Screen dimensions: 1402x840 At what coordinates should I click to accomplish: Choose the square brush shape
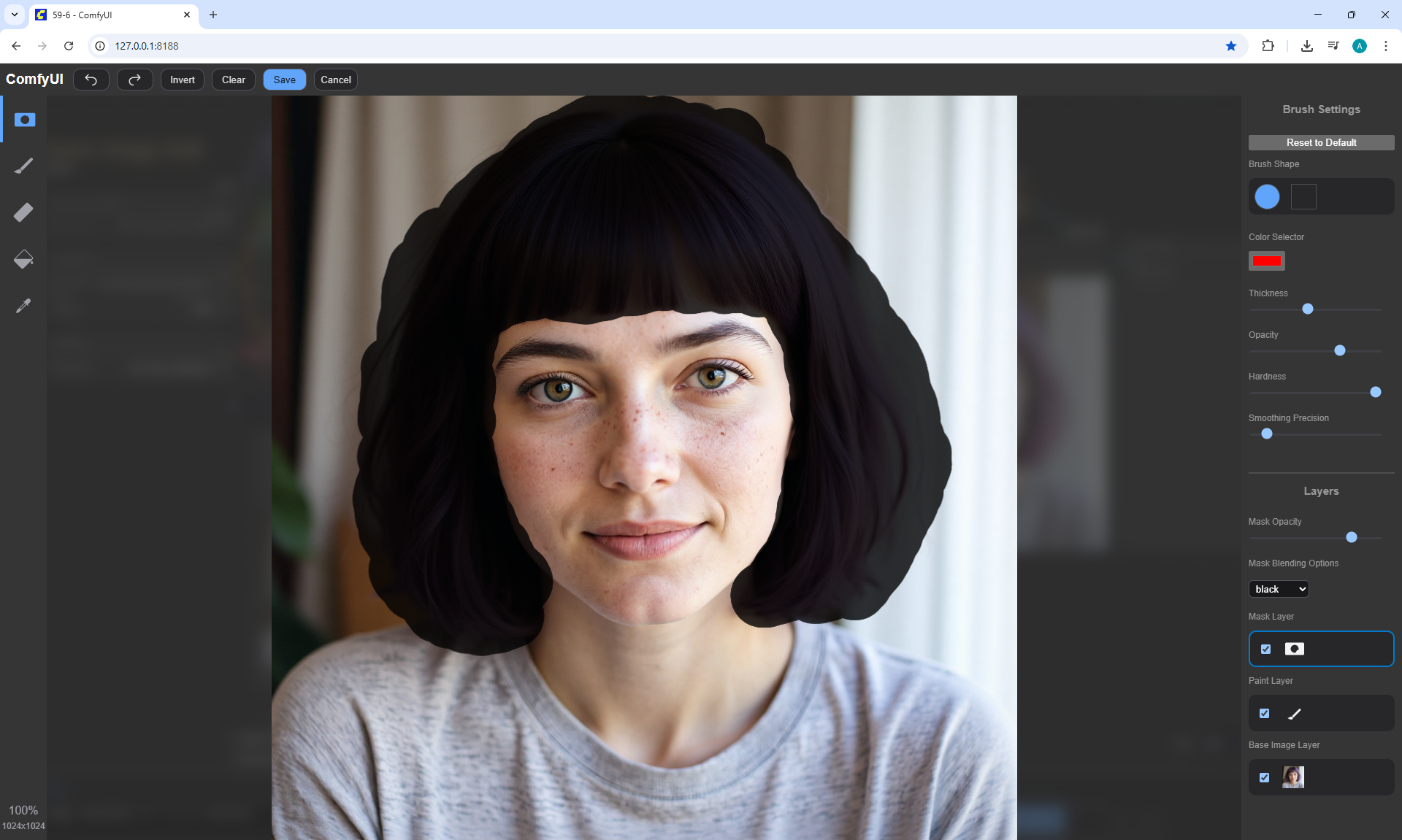click(x=1303, y=196)
